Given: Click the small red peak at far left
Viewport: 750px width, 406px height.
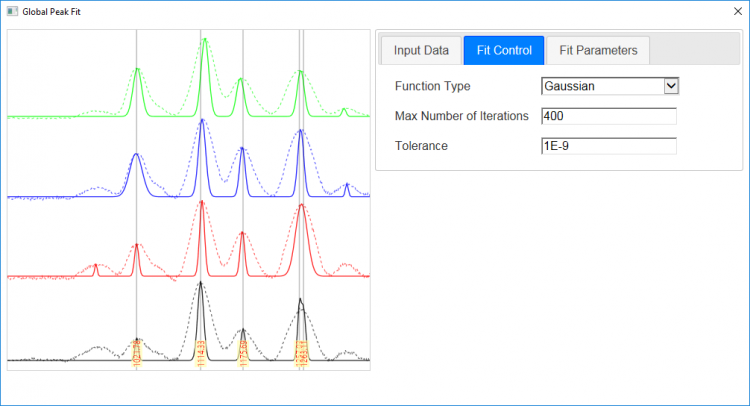Looking at the screenshot, I should (x=95, y=267).
